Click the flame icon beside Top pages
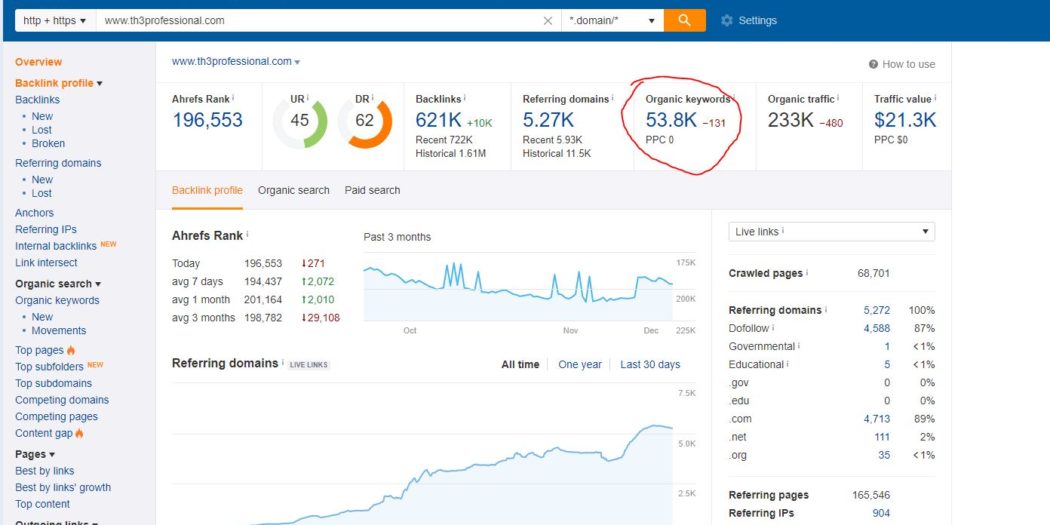This screenshot has height=525, width=1050. click(x=71, y=350)
